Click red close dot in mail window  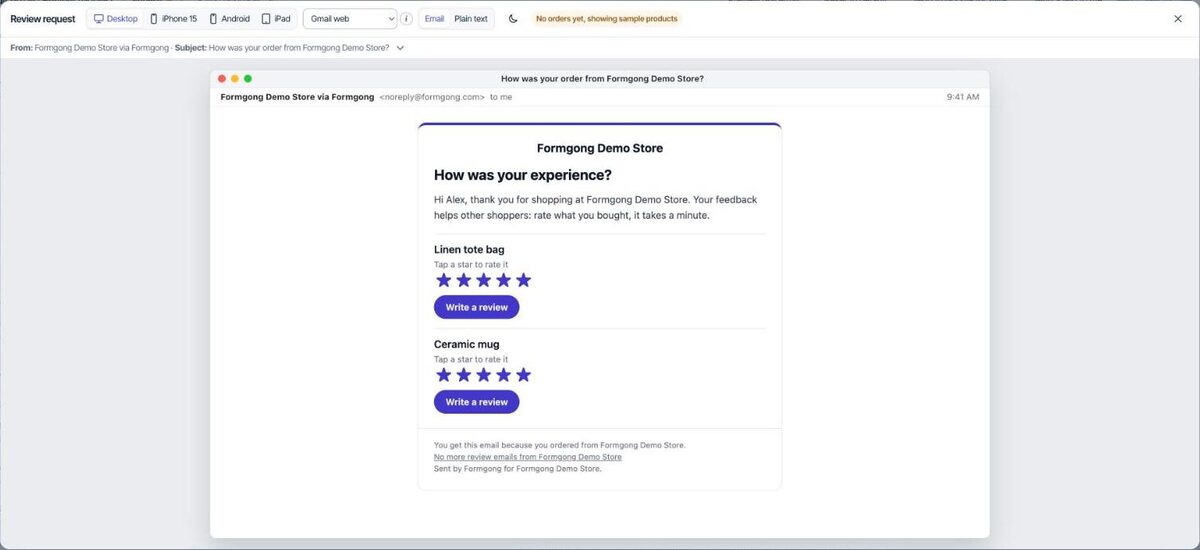[x=222, y=78]
